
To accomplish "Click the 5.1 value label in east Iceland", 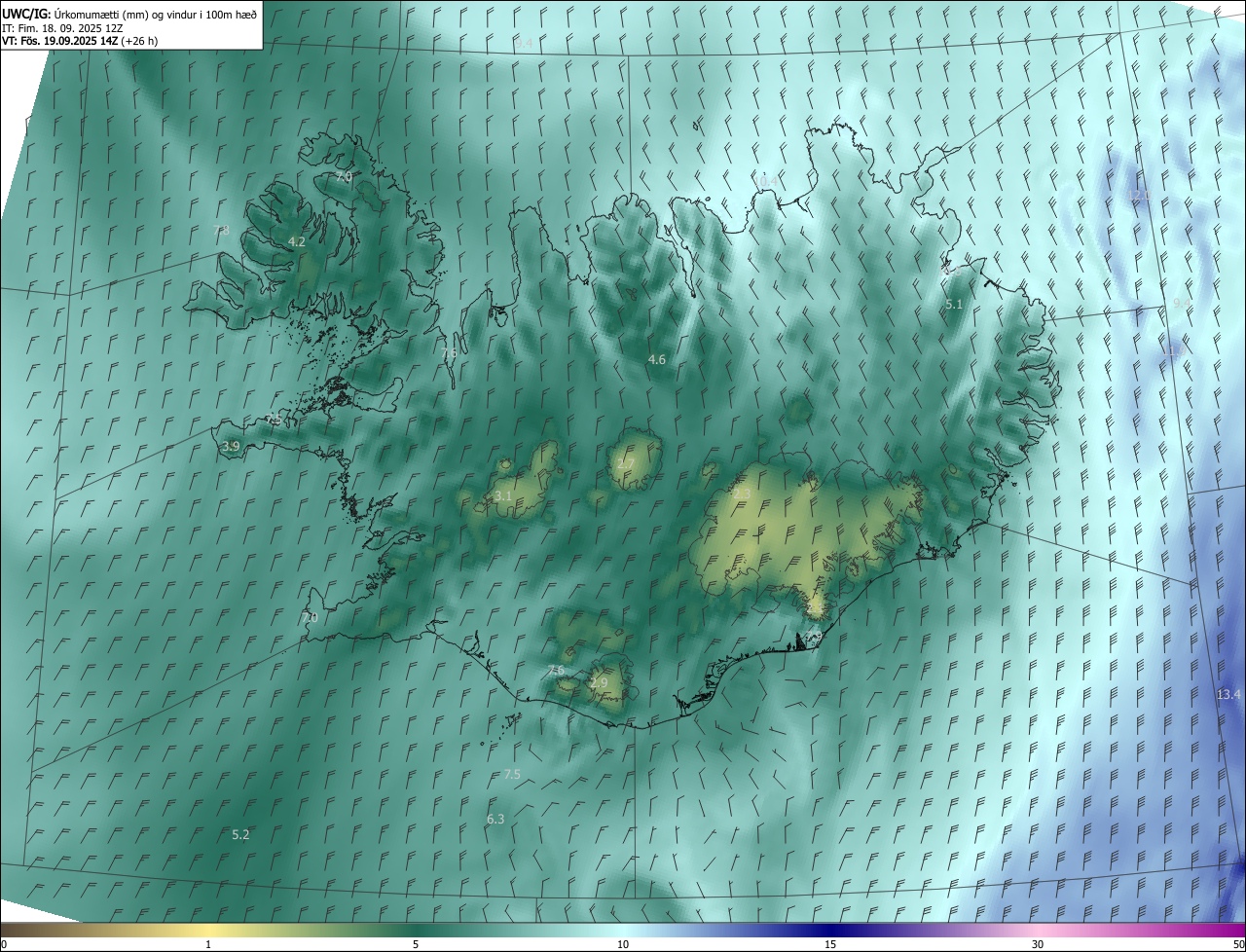I will click(954, 305).
